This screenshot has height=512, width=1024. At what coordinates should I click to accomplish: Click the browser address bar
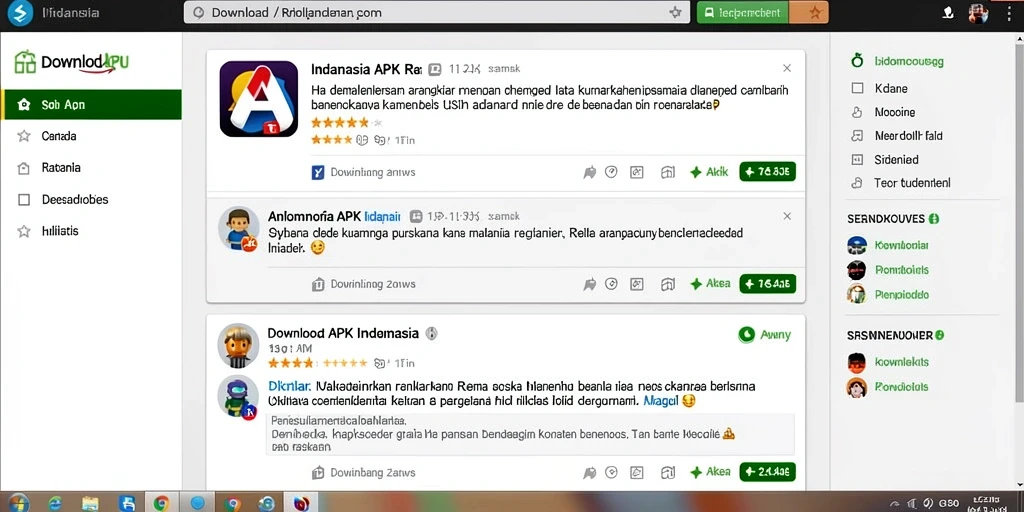point(436,12)
